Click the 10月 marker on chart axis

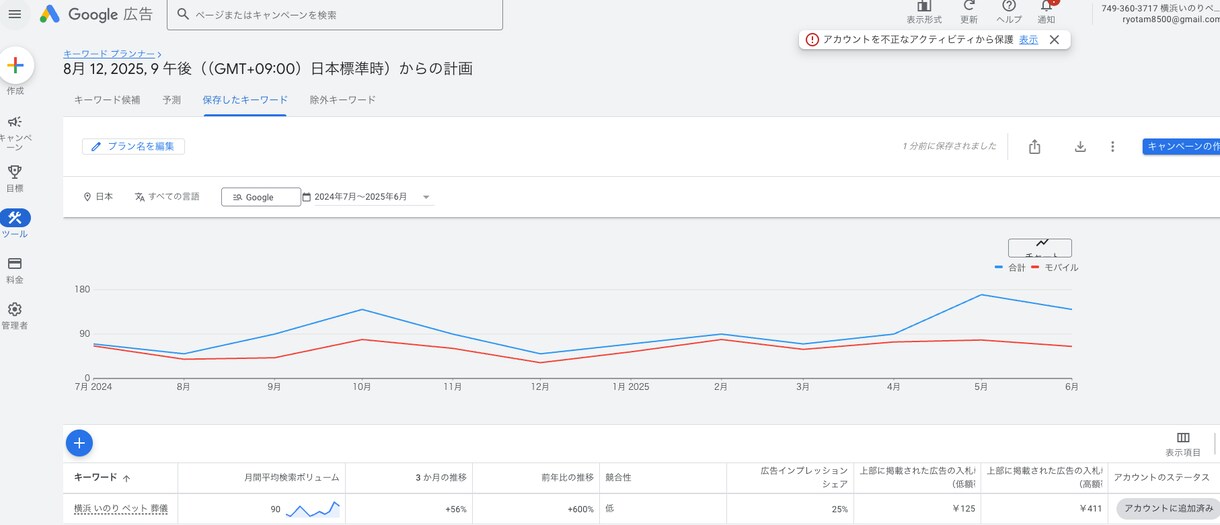(x=362, y=386)
